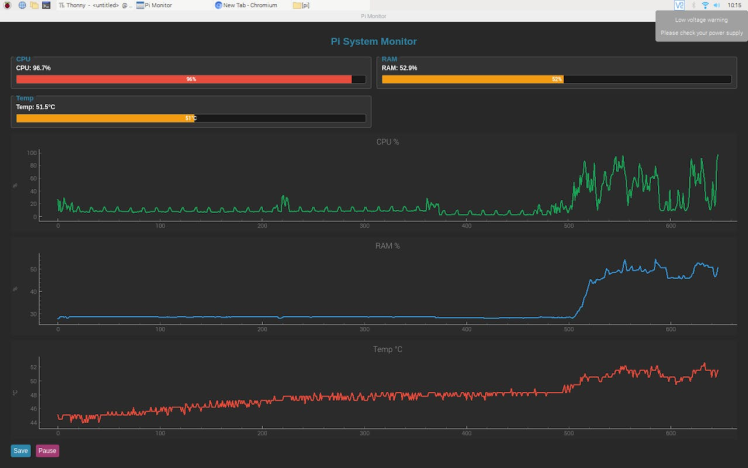Launch the web browser globe icon
748x468 pixels.
(x=22, y=5)
